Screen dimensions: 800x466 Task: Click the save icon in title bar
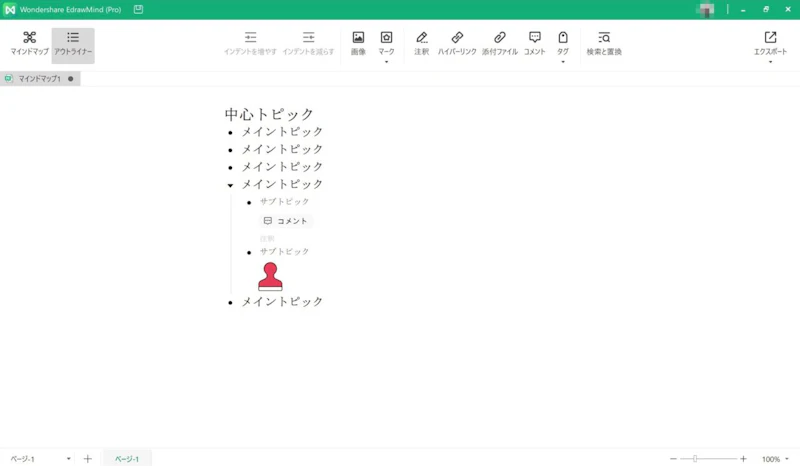[x=138, y=9]
